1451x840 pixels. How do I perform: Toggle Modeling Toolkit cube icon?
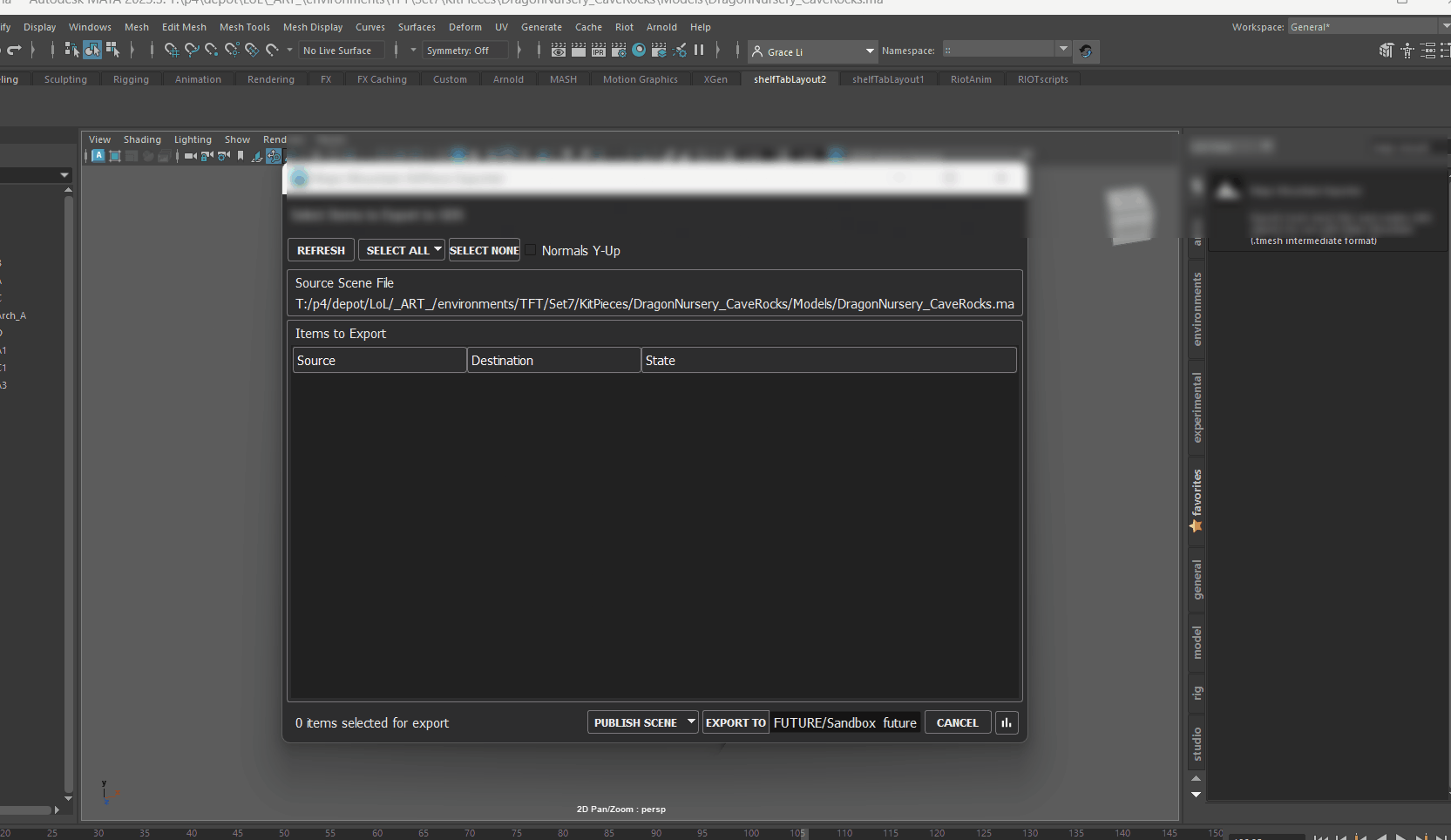tap(1387, 51)
